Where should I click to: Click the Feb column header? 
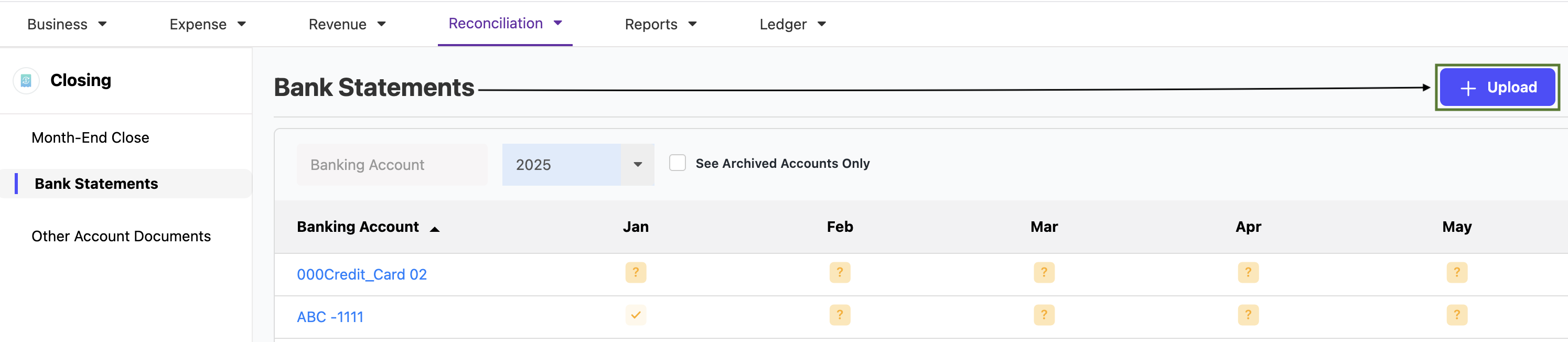(840, 227)
